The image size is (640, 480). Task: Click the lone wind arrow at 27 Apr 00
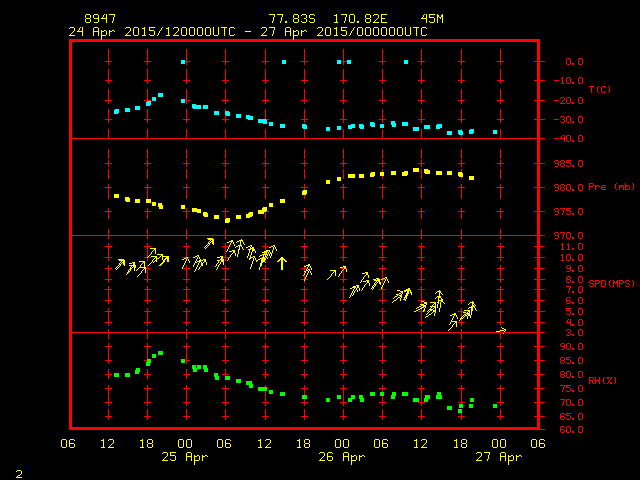click(x=502, y=331)
